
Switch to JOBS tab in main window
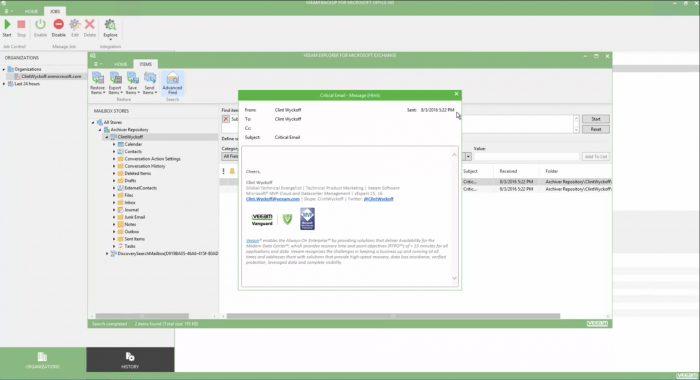coord(54,11)
